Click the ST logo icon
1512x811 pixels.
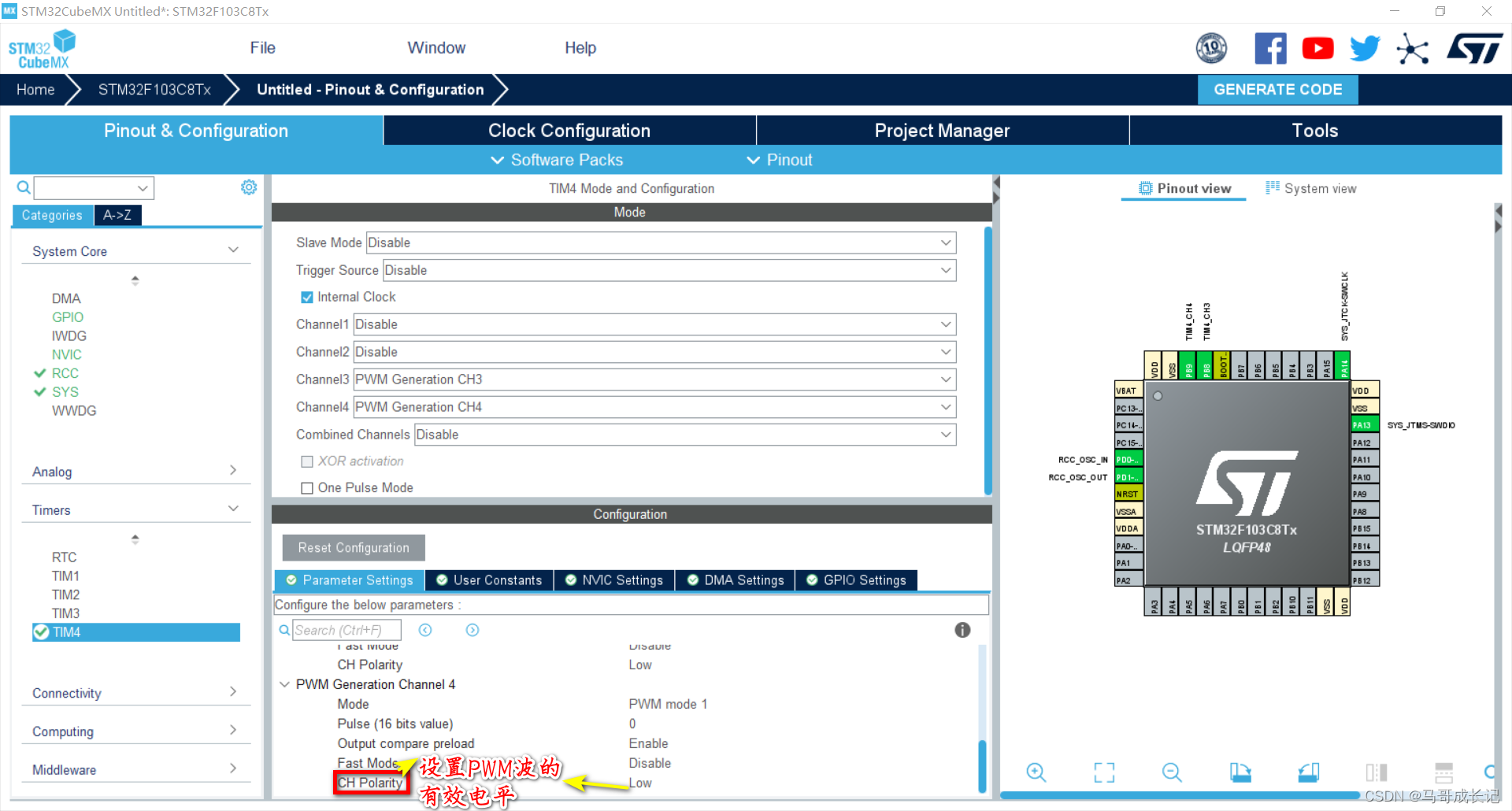[1475, 49]
